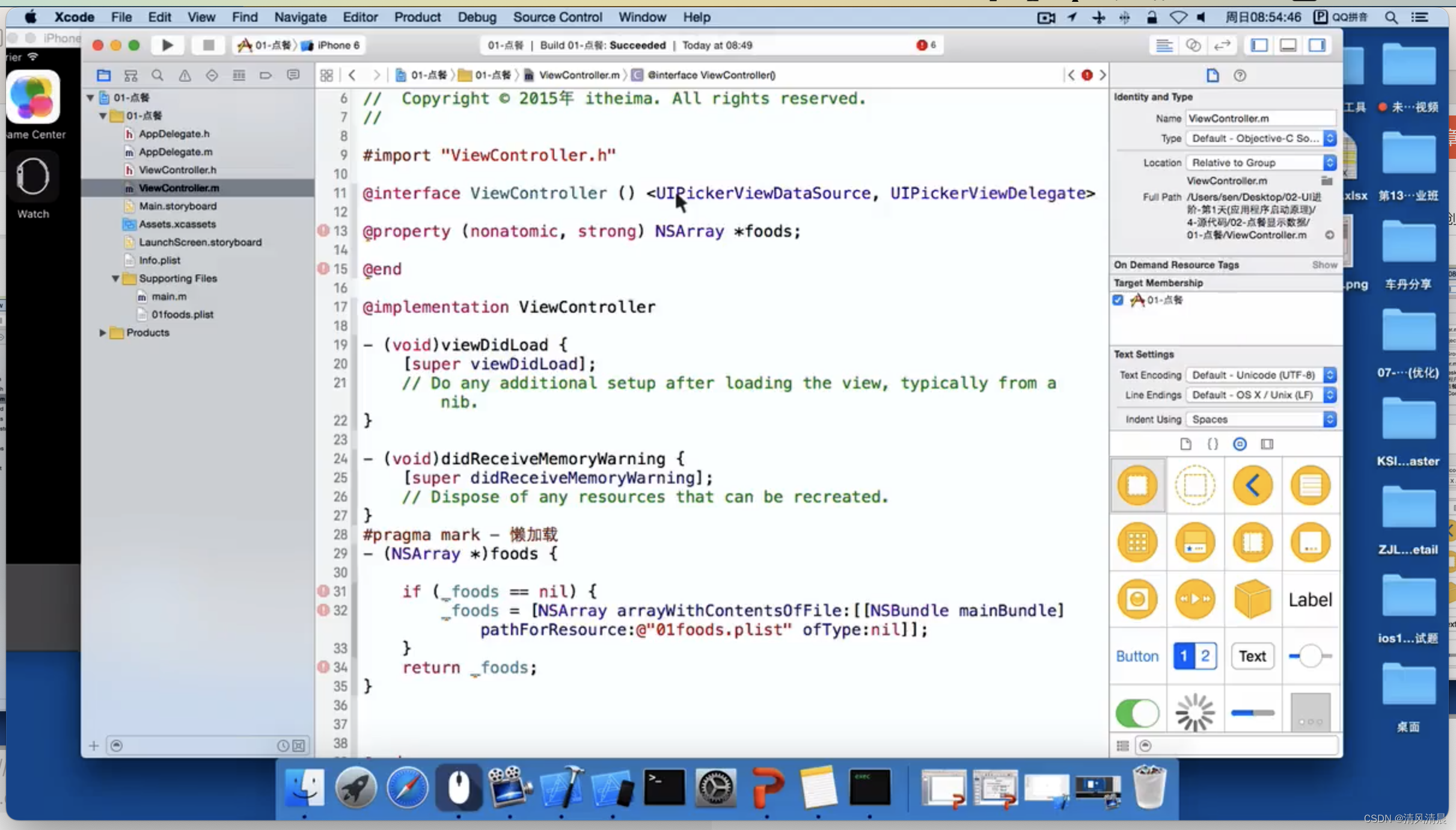Enable show On Demand Resource Tags

(x=1325, y=265)
